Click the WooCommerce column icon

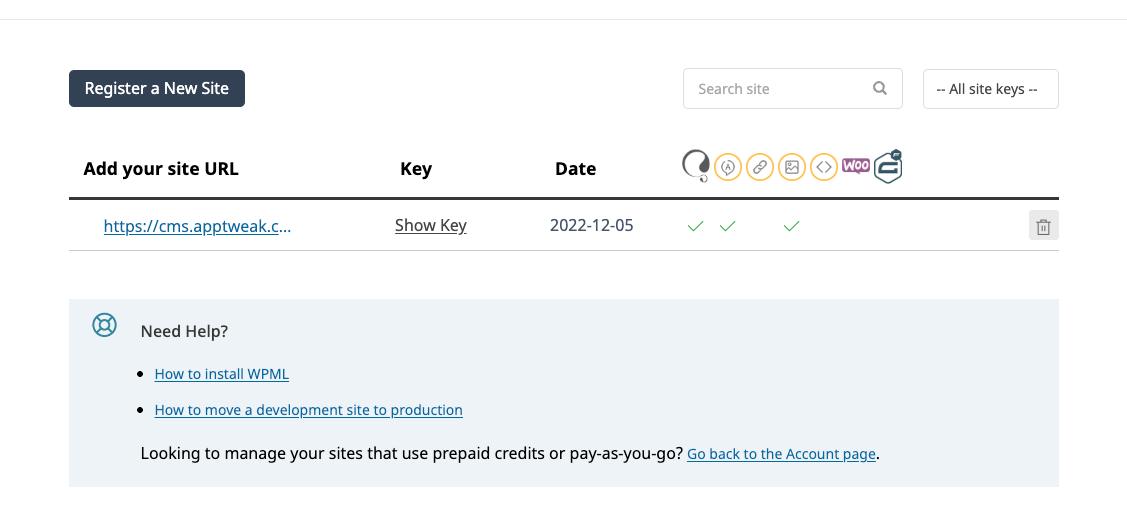(855, 166)
